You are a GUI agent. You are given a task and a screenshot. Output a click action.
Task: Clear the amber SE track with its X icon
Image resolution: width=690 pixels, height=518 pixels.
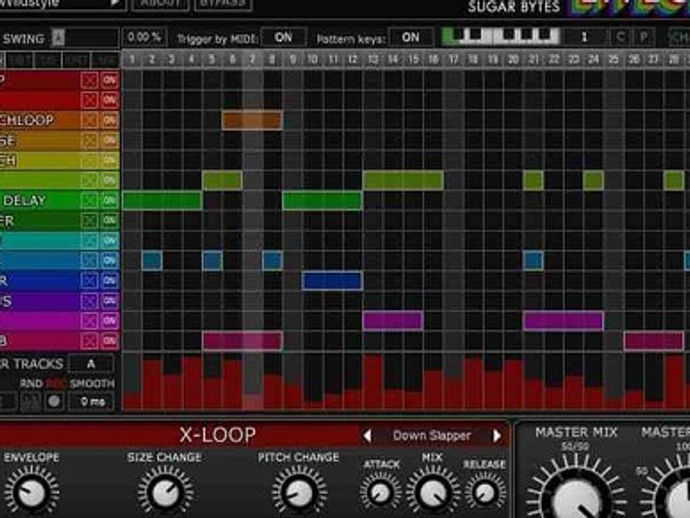pyautogui.click(x=89, y=140)
